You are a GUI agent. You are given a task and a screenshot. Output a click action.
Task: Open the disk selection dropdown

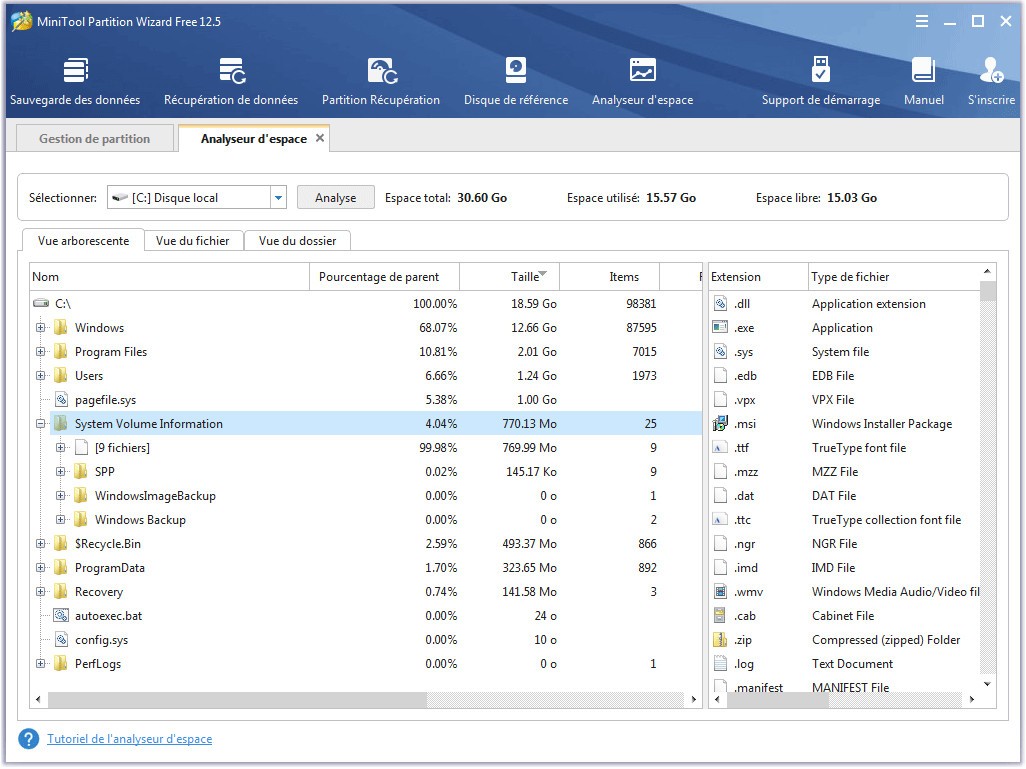[279, 198]
